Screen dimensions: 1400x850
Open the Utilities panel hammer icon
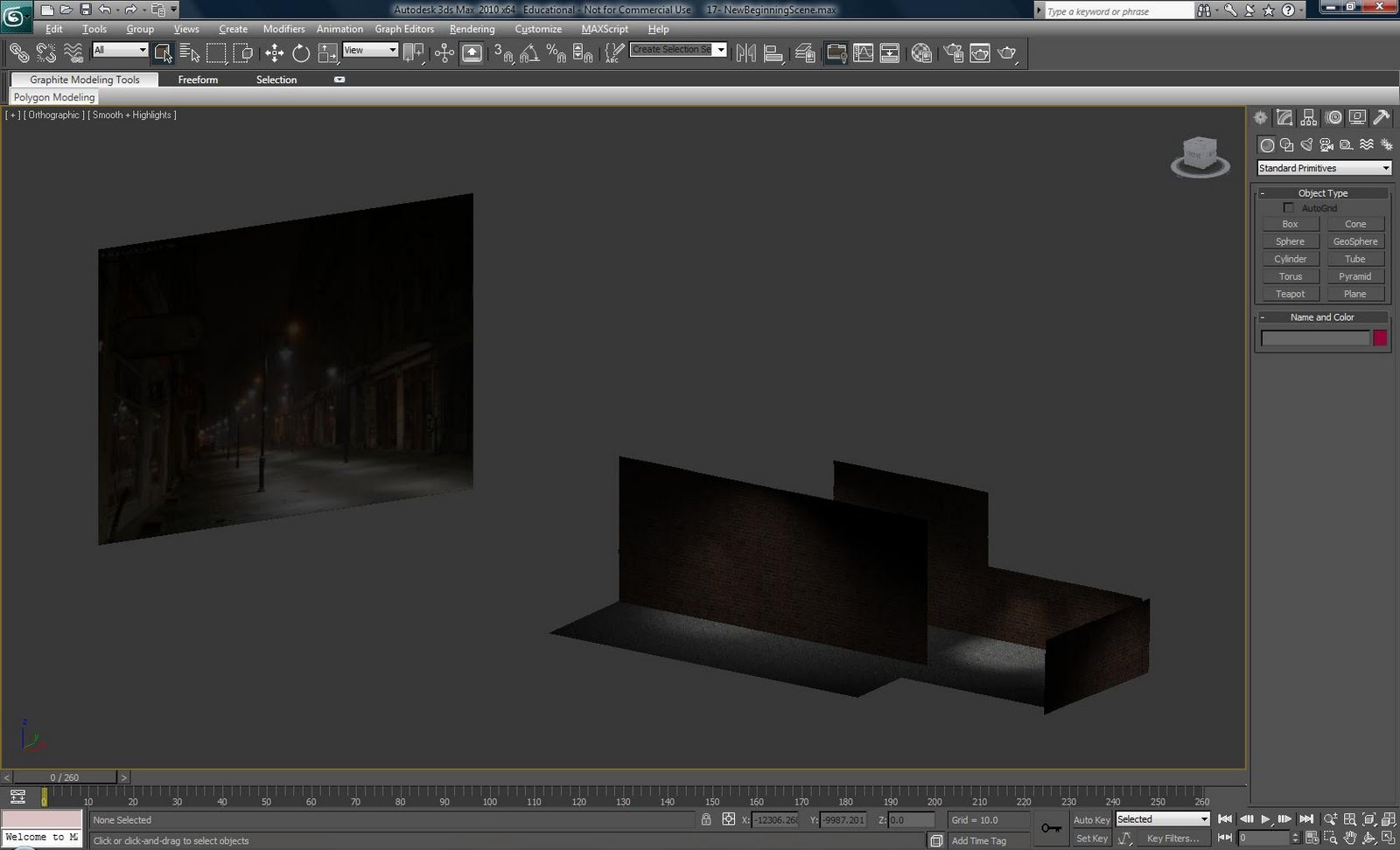1382,118
